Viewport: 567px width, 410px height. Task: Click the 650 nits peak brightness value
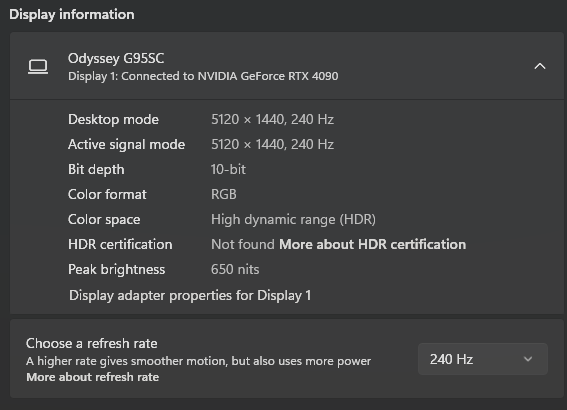[235, 269]
